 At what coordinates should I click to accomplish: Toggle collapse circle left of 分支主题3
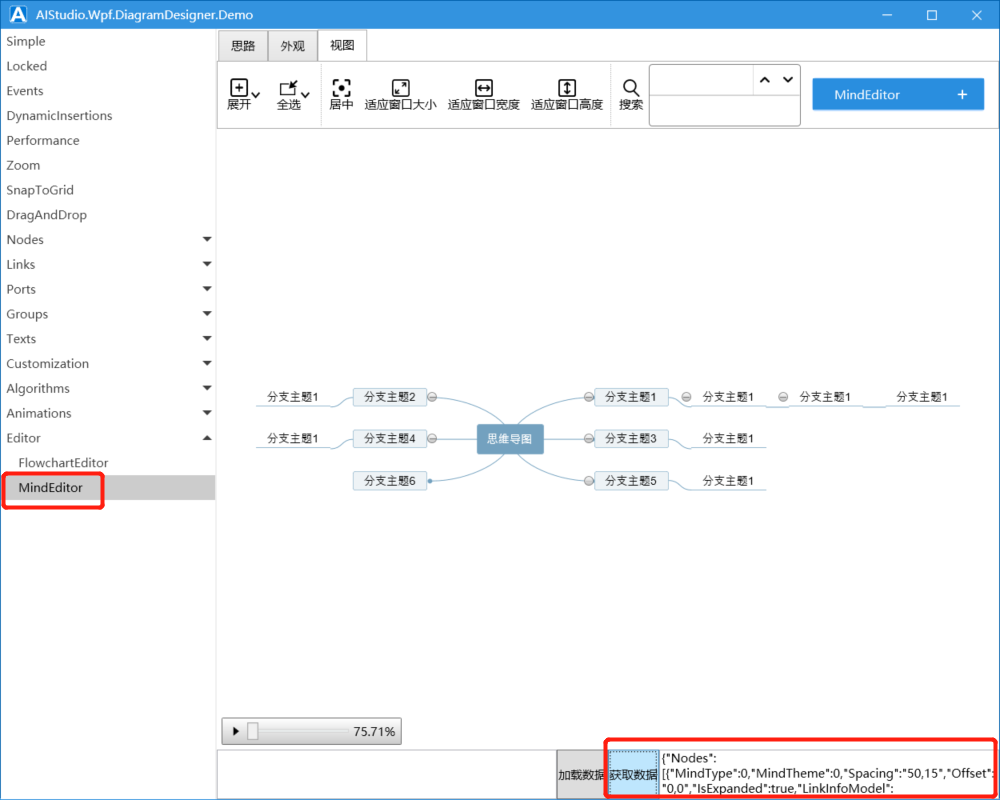point(589,438)
